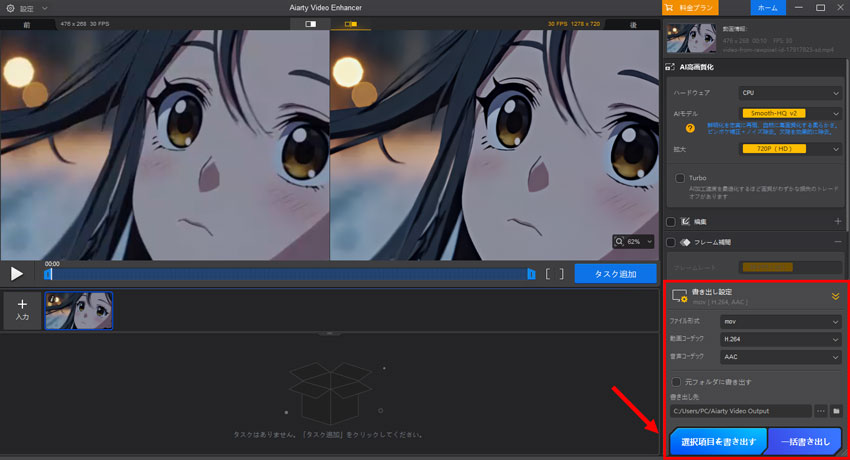Enable the Turbo checkbox

click(x=680, y=178)
